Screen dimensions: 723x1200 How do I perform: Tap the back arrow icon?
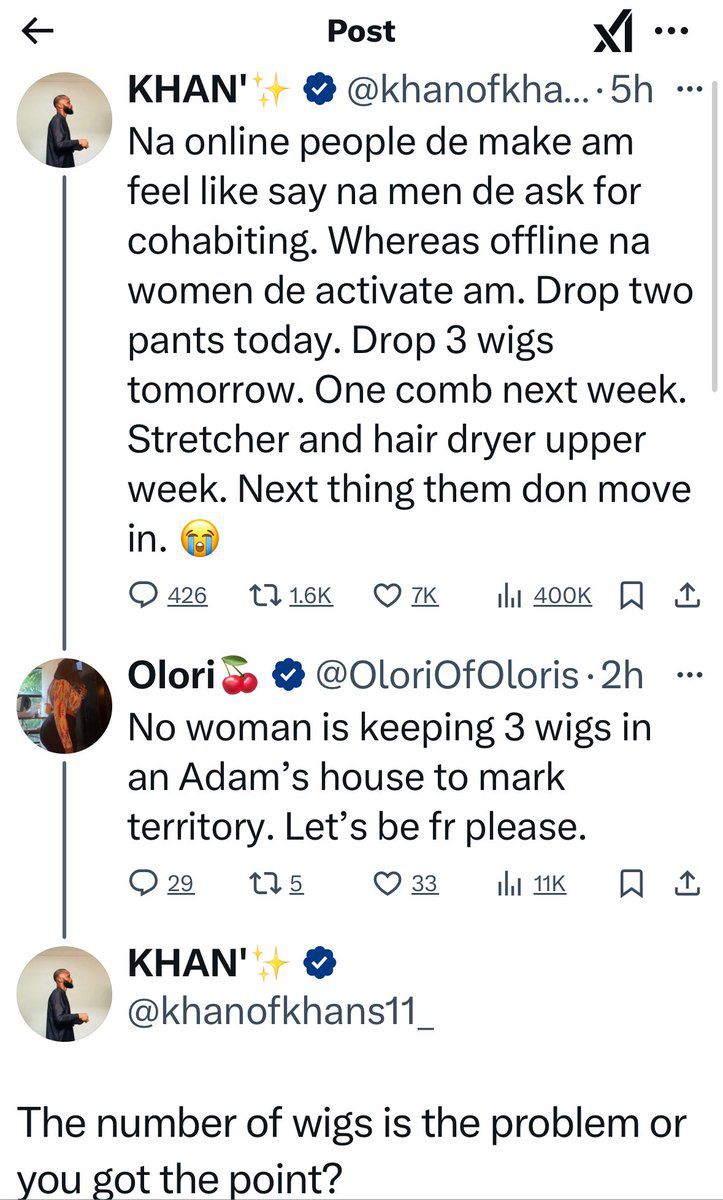[37, 32]
